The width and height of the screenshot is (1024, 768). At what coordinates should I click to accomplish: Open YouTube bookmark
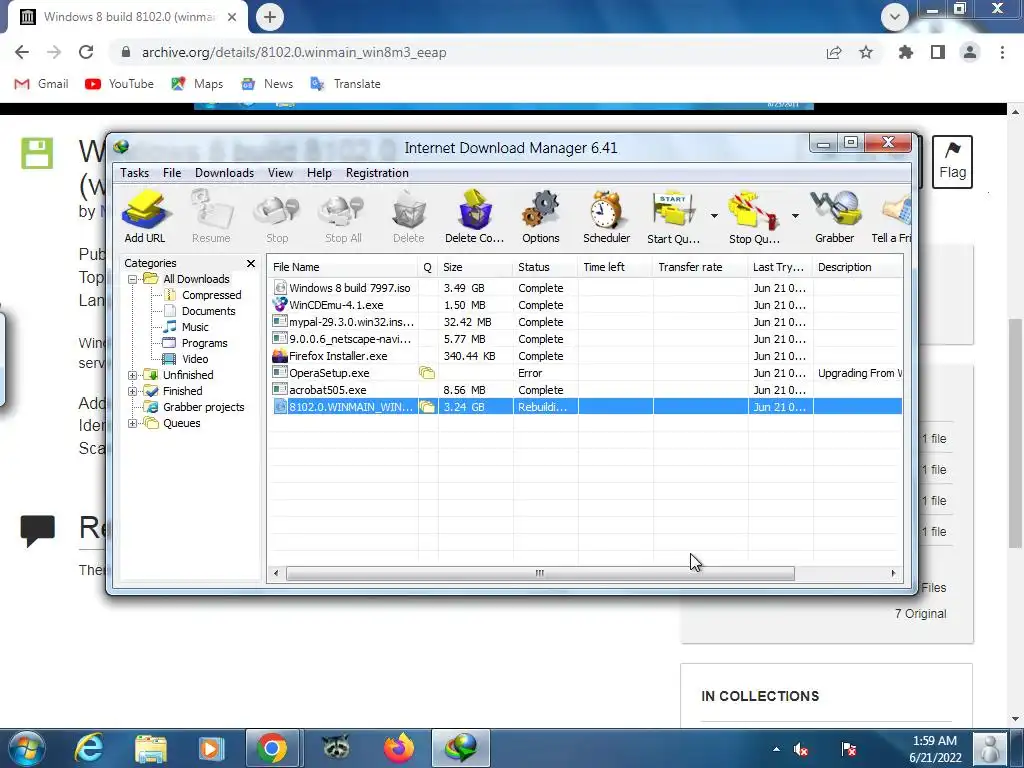tap(120, 84)
